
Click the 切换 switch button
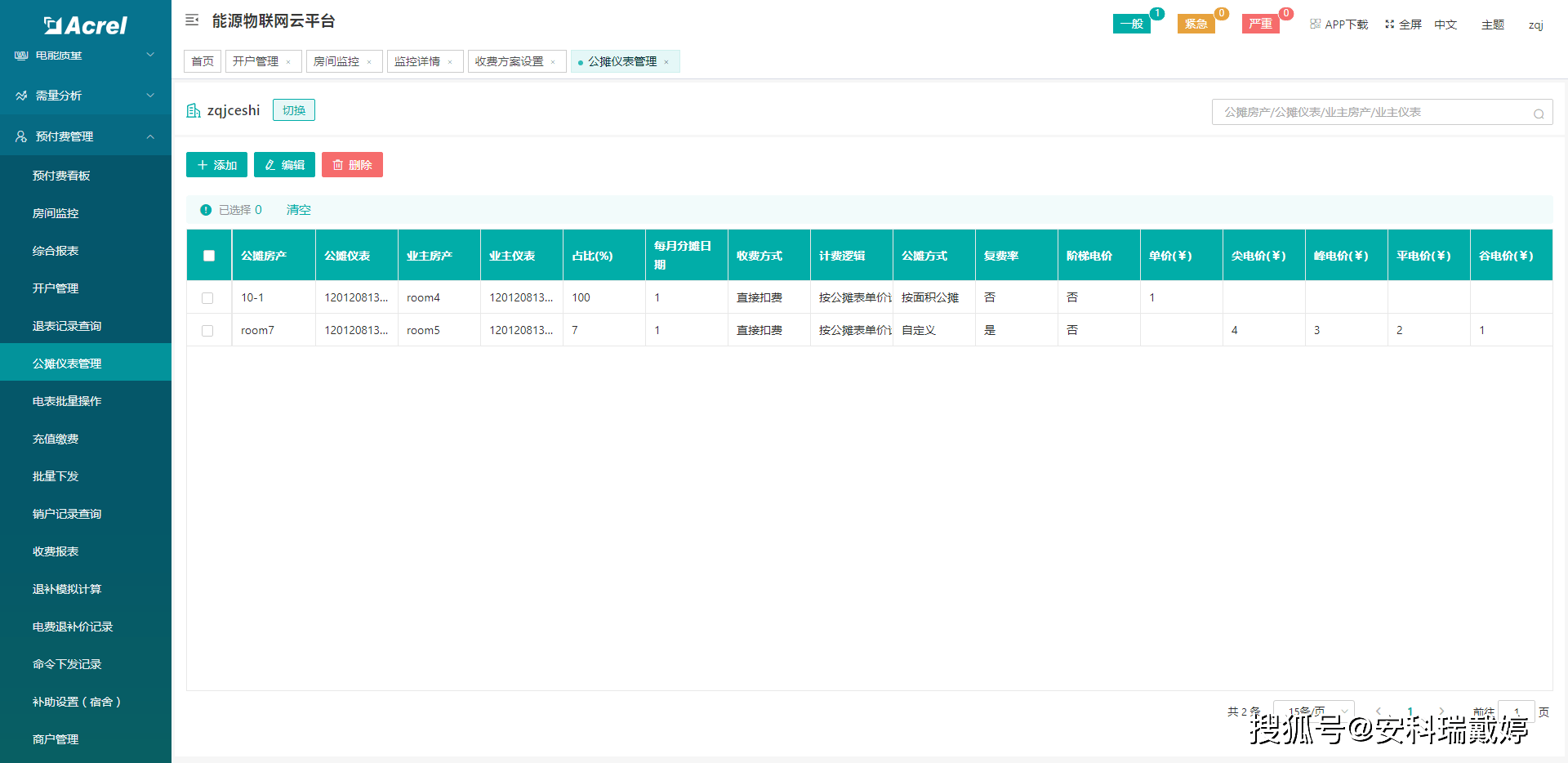click(x=294, y=110)
